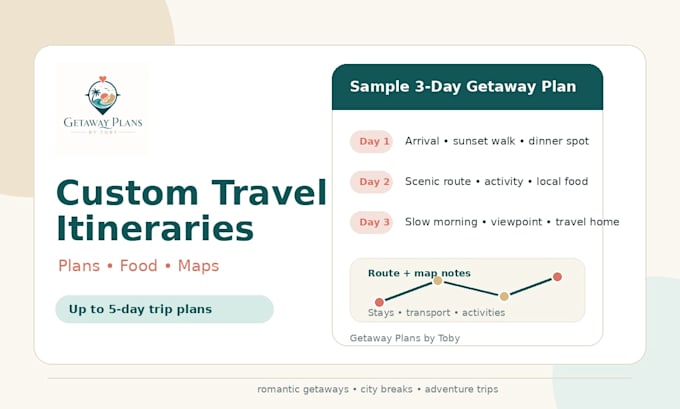
Task: Click the Up to 5-day trip plans button
Action: coord(164,309)
